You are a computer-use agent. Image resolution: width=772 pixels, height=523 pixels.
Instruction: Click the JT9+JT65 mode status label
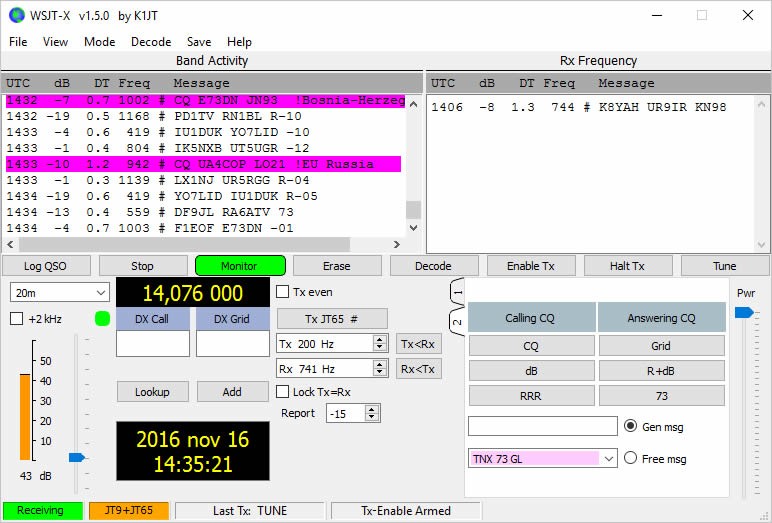[129, 510]
